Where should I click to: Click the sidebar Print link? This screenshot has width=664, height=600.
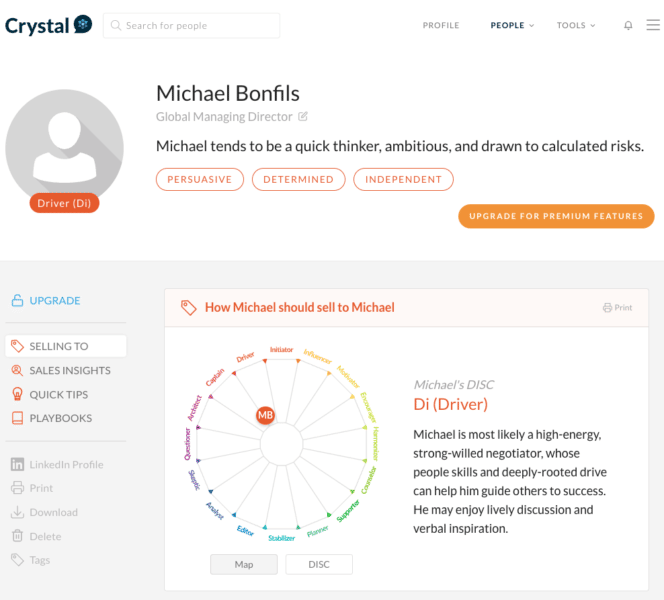pos(41,488)
